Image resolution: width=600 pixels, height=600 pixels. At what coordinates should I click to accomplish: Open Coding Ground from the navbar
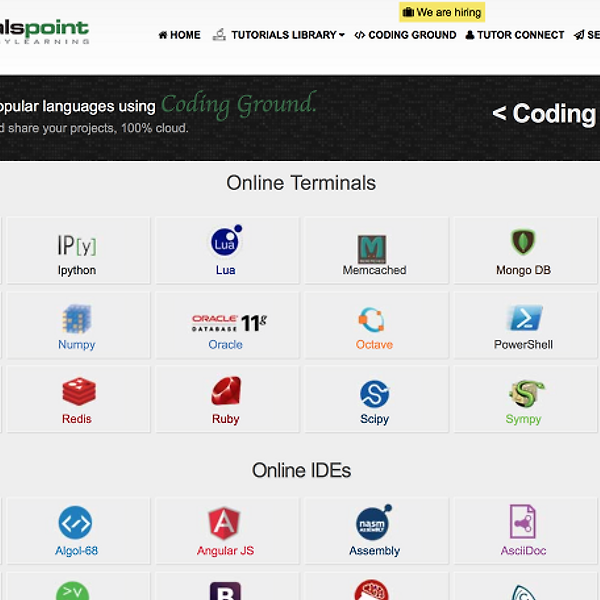pyautogui.click(x=405, y=35)
